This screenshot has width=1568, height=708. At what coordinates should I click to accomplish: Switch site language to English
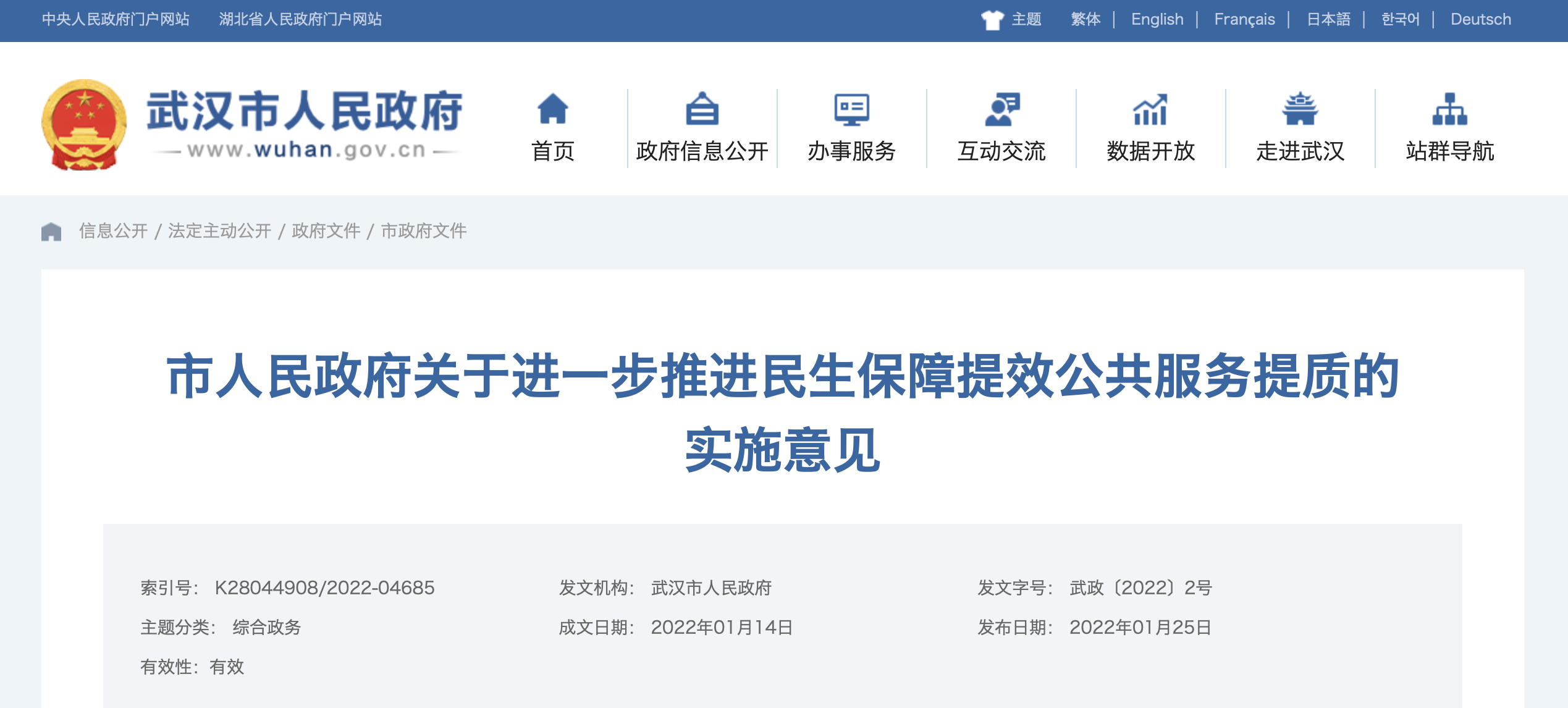point(1157,20)
